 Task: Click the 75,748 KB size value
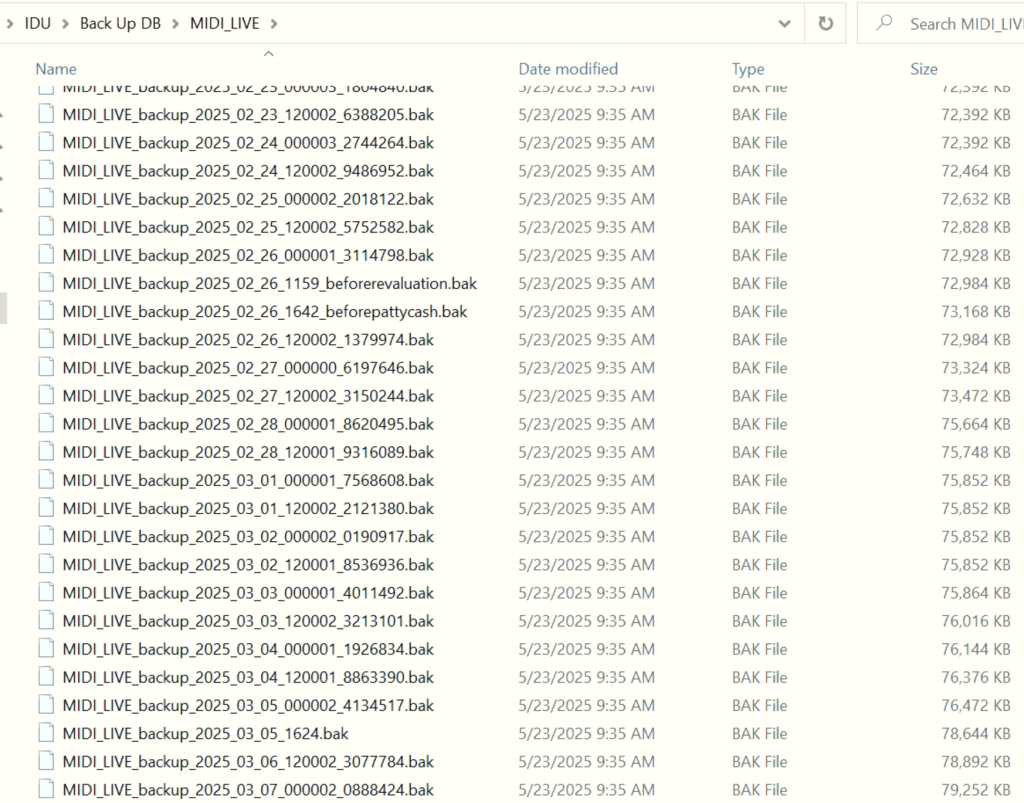[x=976, y=452]
